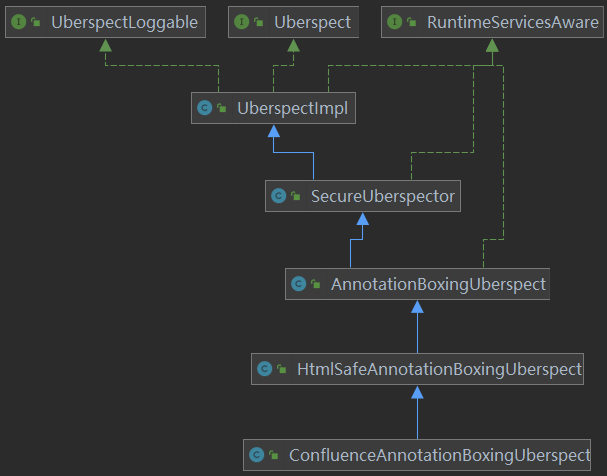Click the visibility badge on ConfluenceAnnotationBoxingUberspect
The width and height of the screenshot is (607, 476).
273,455
